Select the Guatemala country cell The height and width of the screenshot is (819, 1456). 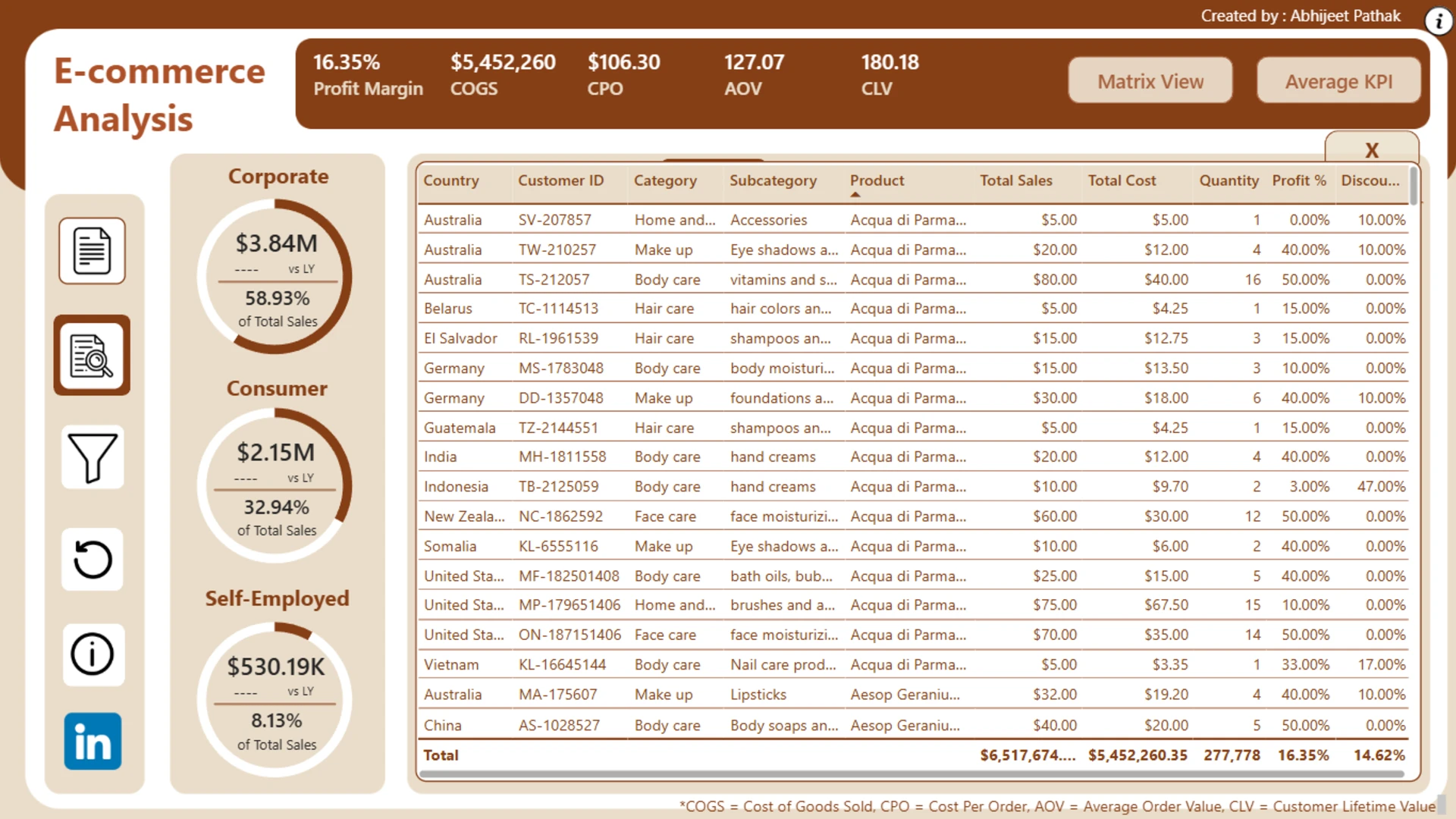tap(460, 428)
